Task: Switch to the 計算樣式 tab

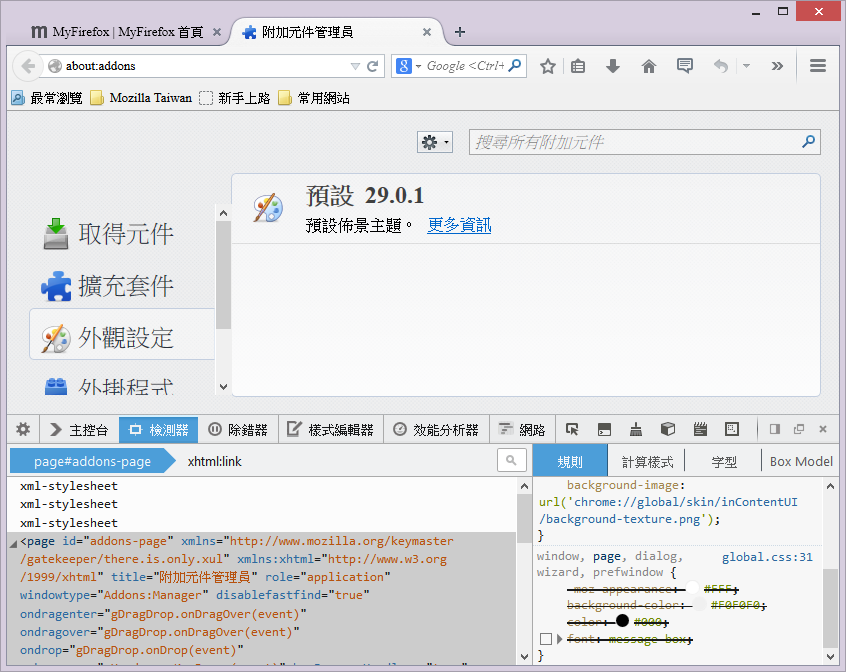Action: point(647,461)
